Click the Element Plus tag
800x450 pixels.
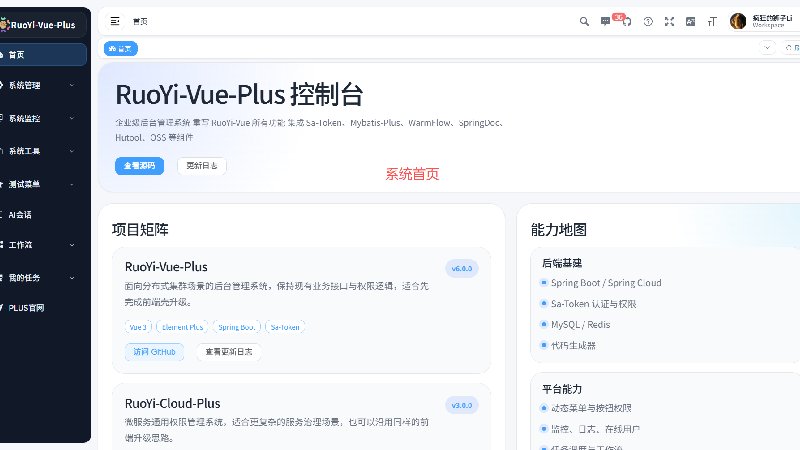click(183, 327)
